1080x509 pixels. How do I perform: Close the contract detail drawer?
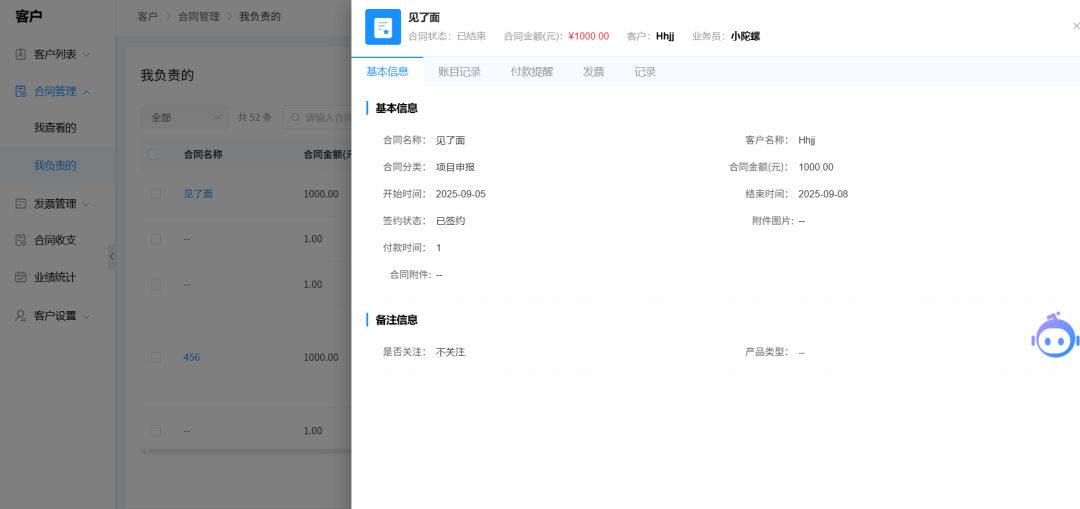tap(1076, 26)
